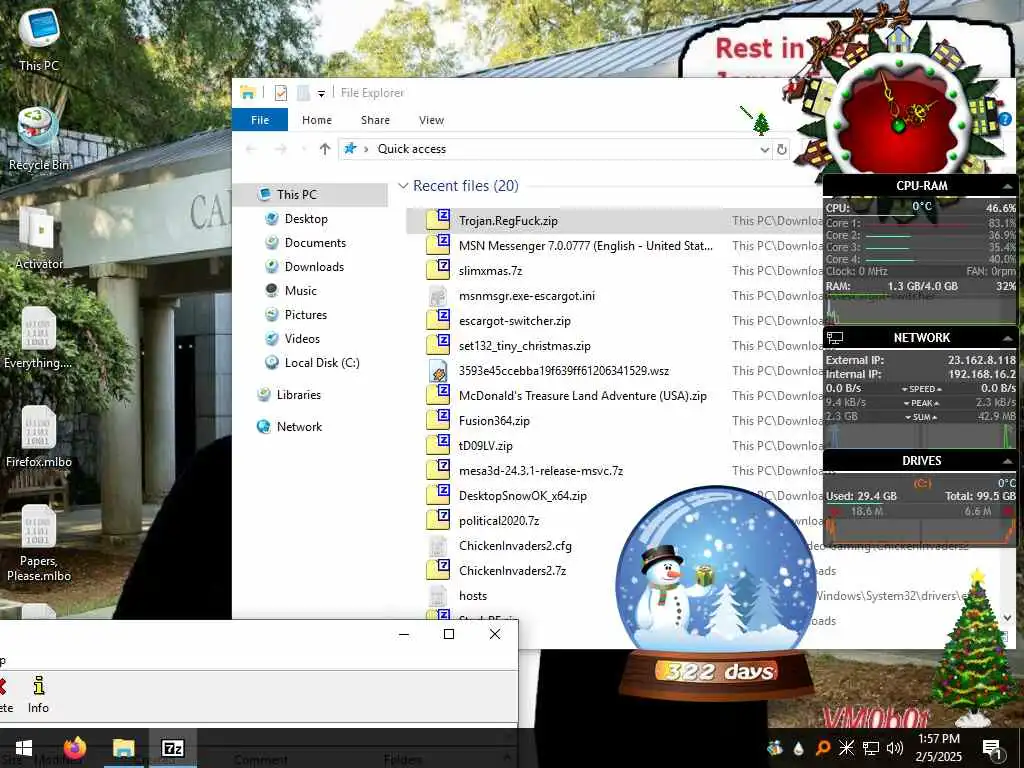
Task: Click the File Explorer folder icon in the title bar
Action: 248,93
